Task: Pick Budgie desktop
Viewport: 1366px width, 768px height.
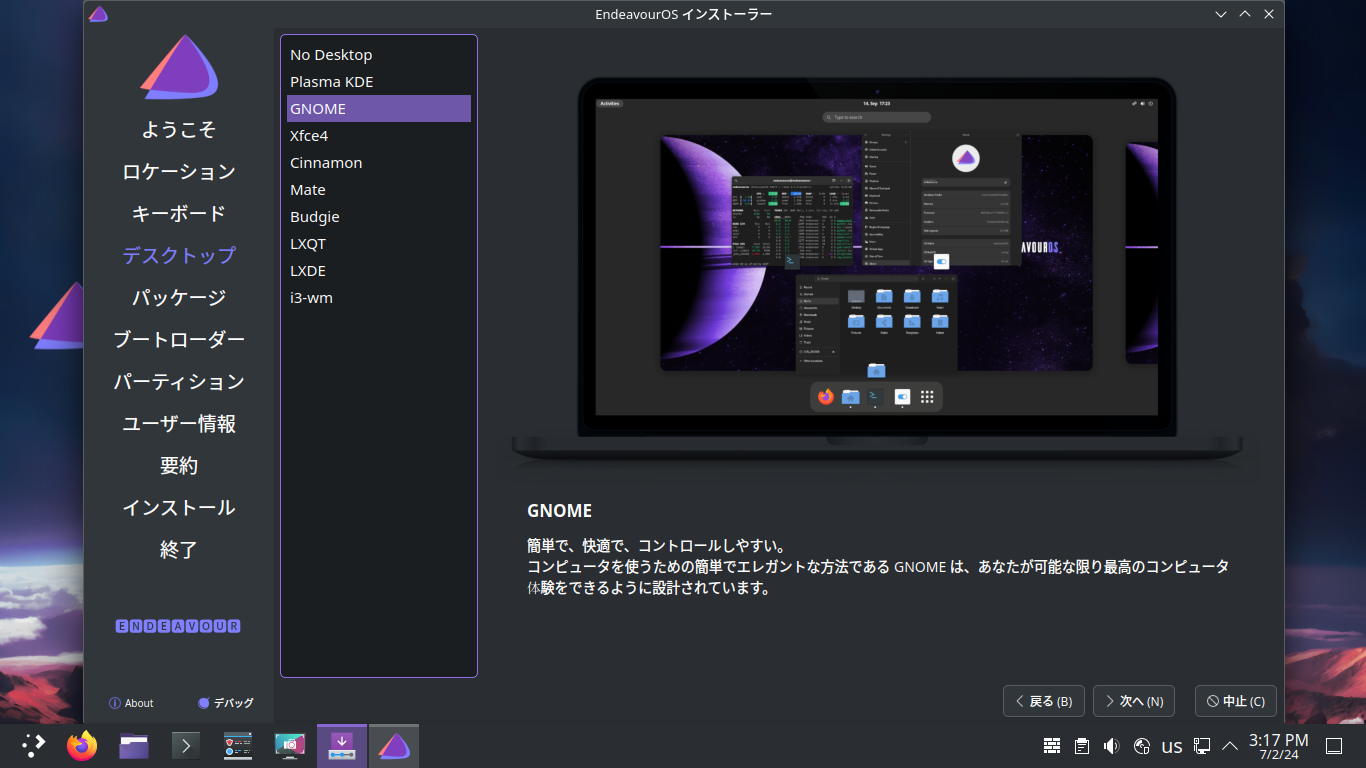Action: (x=379, y=217)
